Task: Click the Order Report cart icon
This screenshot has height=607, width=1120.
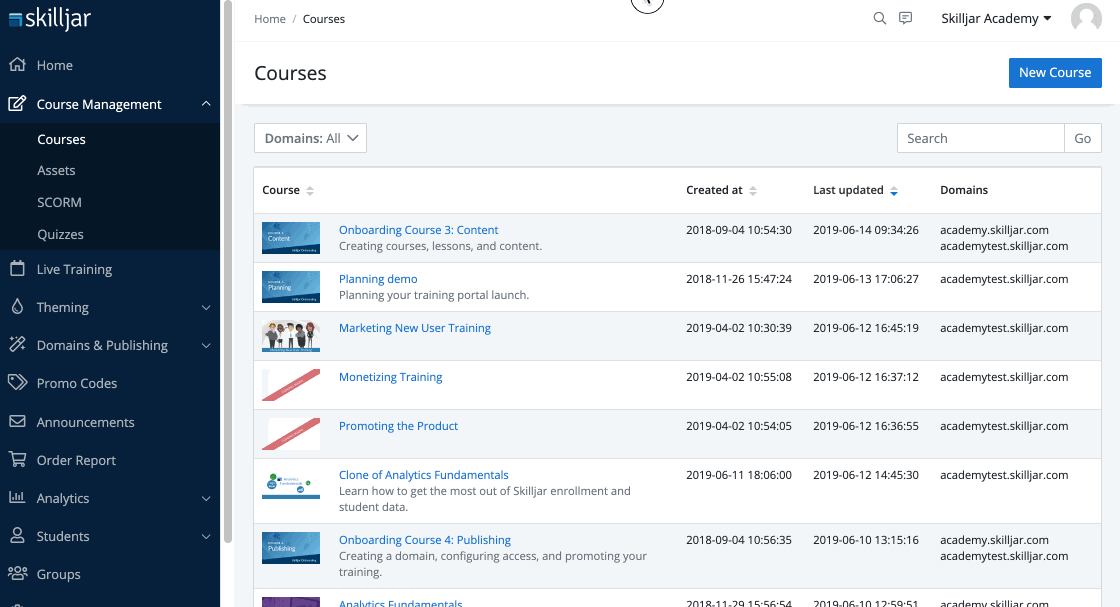Action: (x=17, y=460)
